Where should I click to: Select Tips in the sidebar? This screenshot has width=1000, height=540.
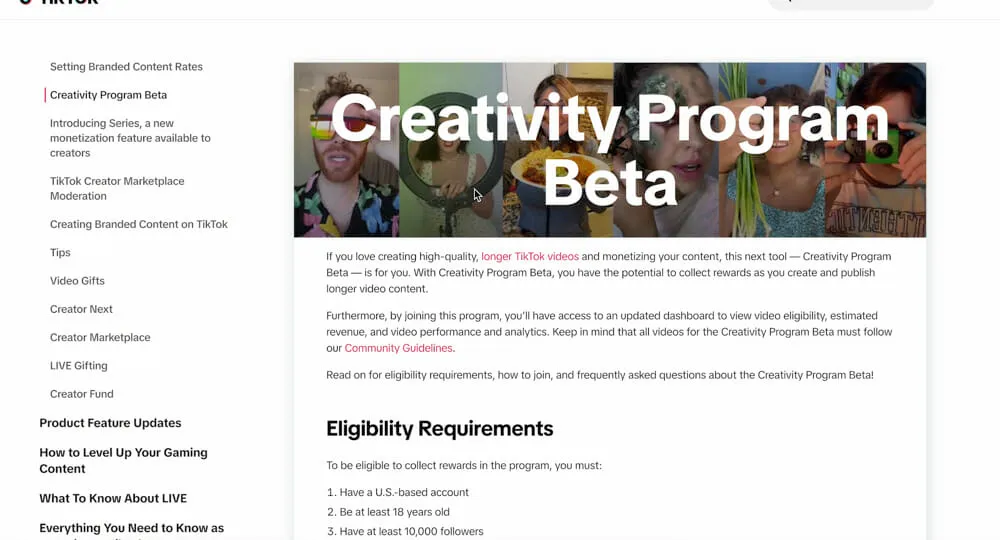coord(60,253)
